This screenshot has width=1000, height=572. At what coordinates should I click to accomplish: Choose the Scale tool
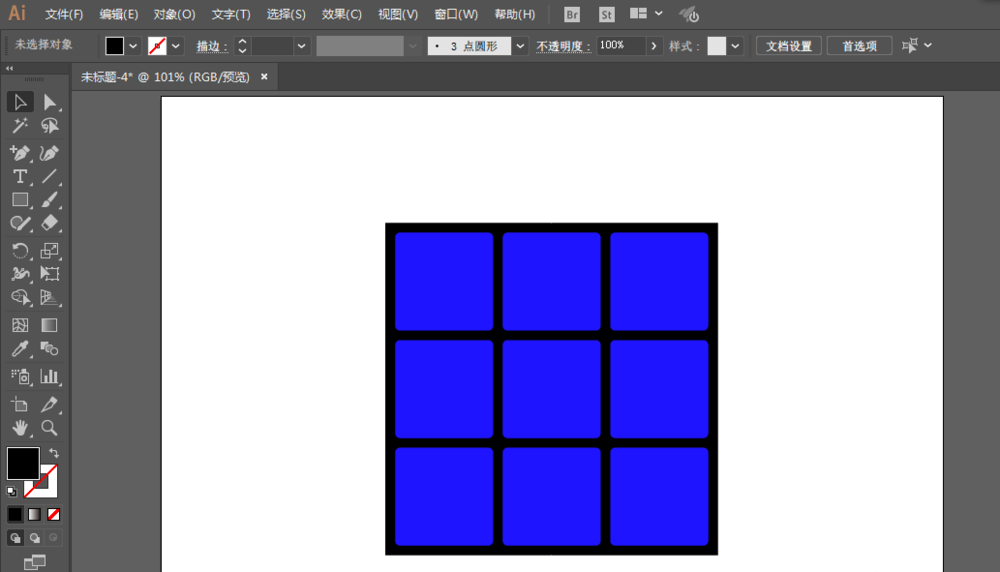tap(49, 251)
